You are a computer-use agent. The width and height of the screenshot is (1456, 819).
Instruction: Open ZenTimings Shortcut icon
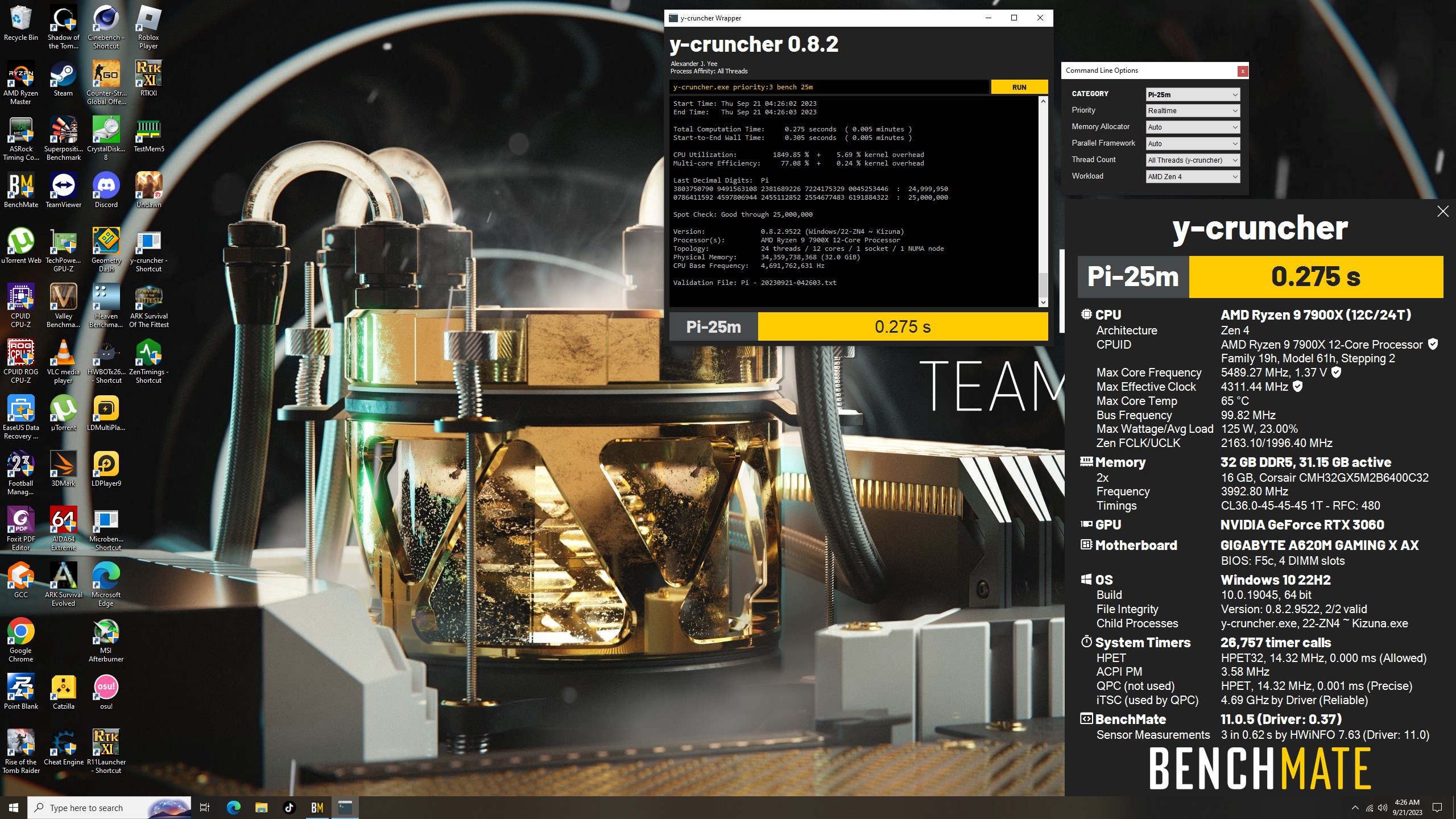148,362
